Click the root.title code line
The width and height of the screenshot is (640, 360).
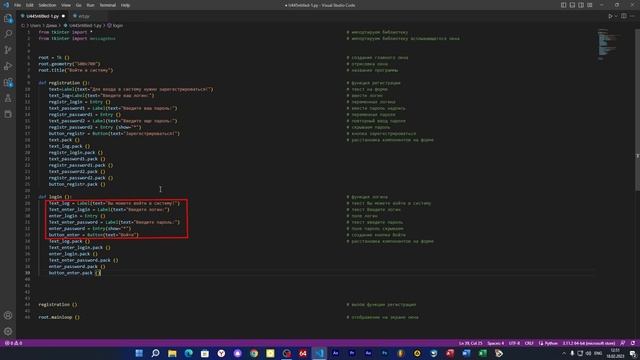[x=76, y=70]
